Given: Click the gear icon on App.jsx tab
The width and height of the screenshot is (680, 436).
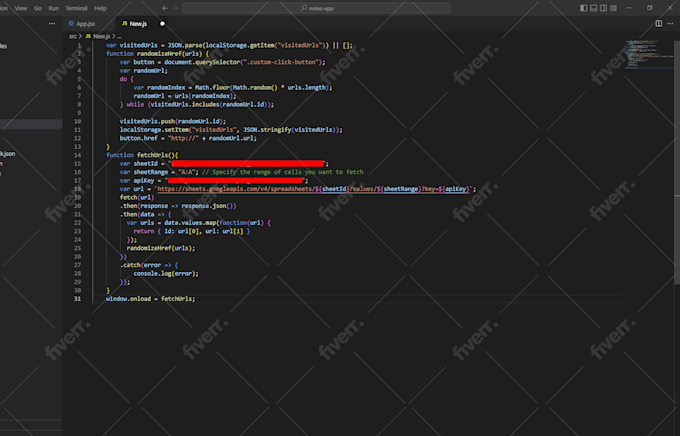Looking at the screenshot, I should tap(71, 23).
